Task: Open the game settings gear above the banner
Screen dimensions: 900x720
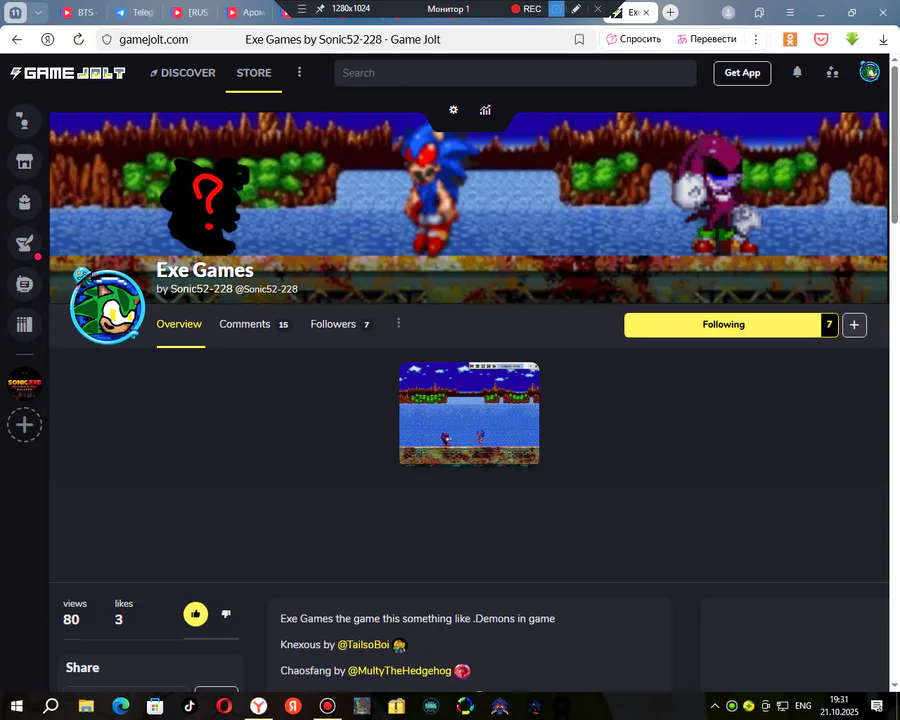Action: point(453,110)
